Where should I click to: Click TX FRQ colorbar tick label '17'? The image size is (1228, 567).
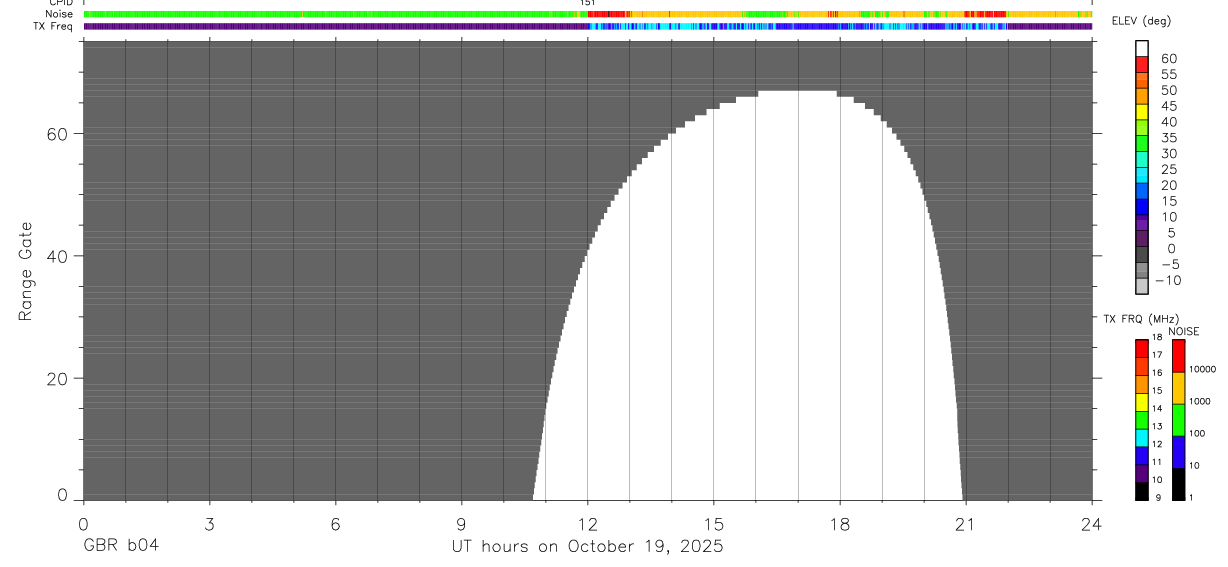coord(1157,355)
